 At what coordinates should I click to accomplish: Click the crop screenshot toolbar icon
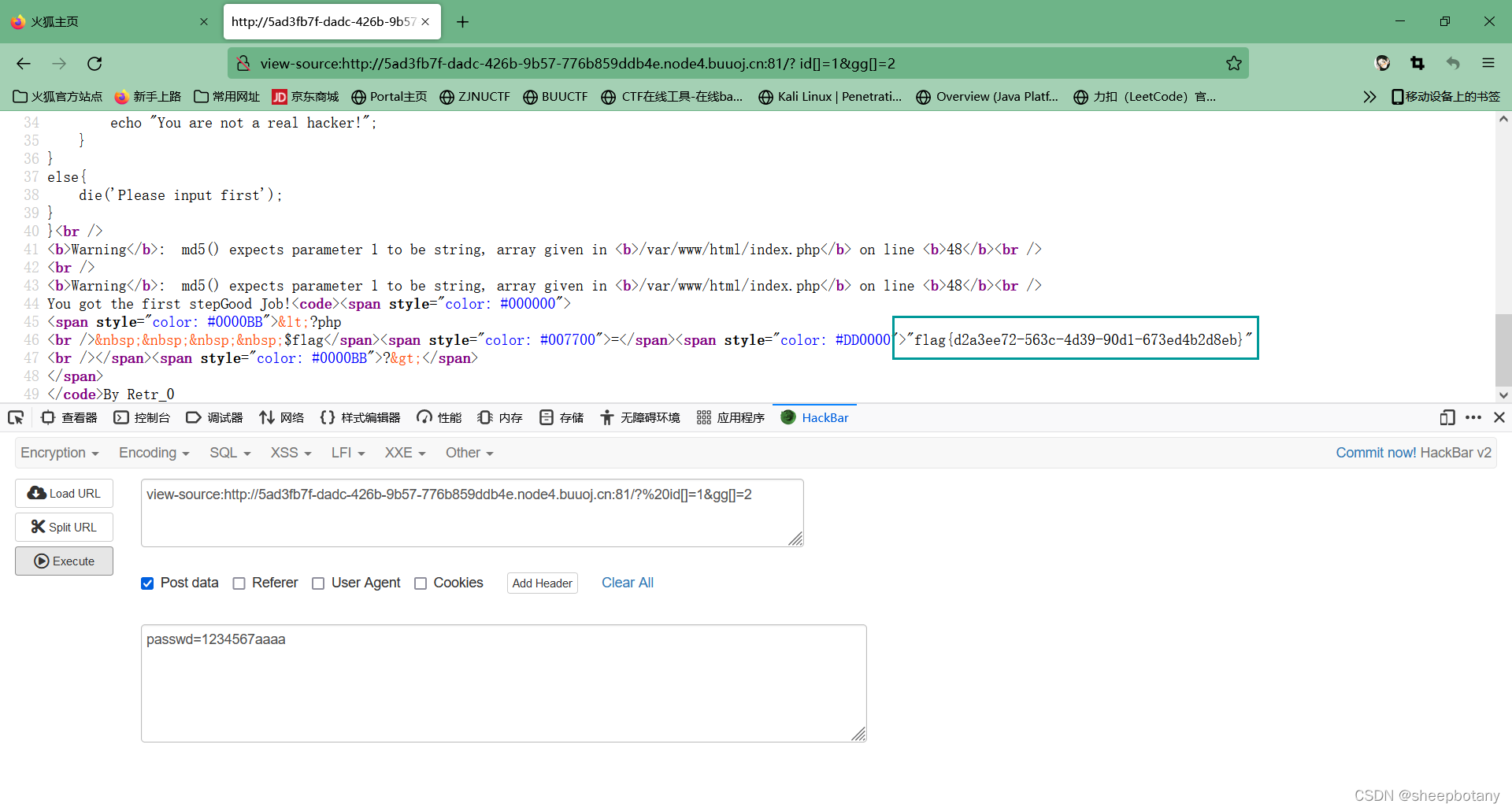[1417, 64]
